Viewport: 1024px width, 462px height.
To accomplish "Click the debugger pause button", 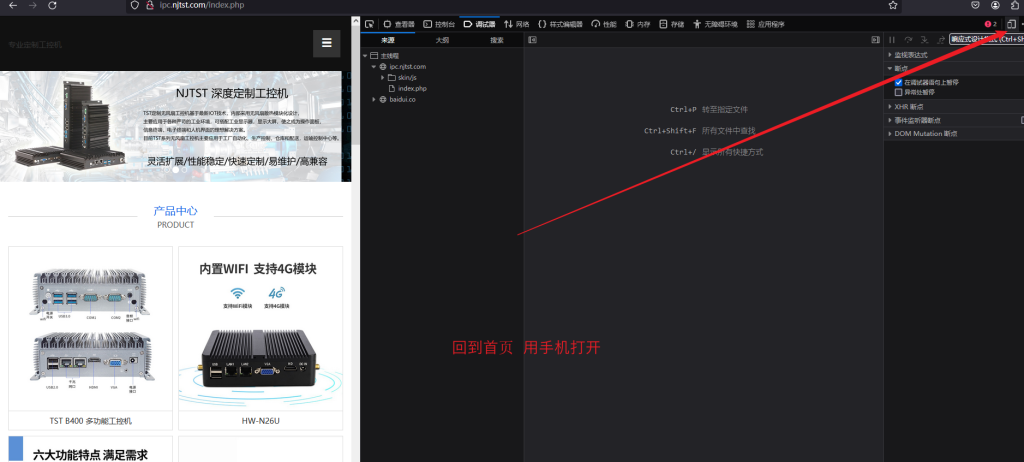I will pyautogui.click(x=892, y=40).
